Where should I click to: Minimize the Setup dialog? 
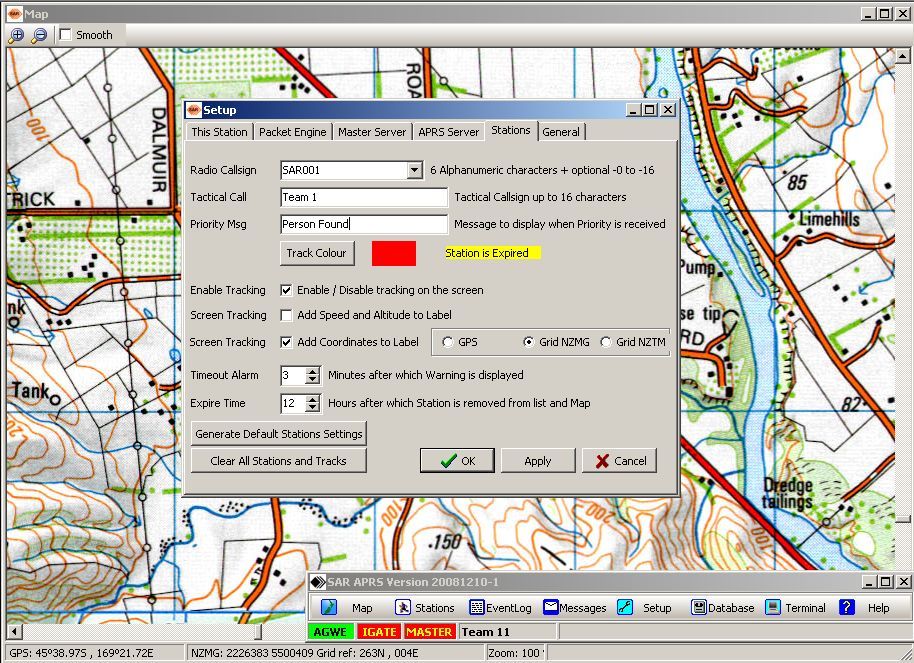coord(634,110)
